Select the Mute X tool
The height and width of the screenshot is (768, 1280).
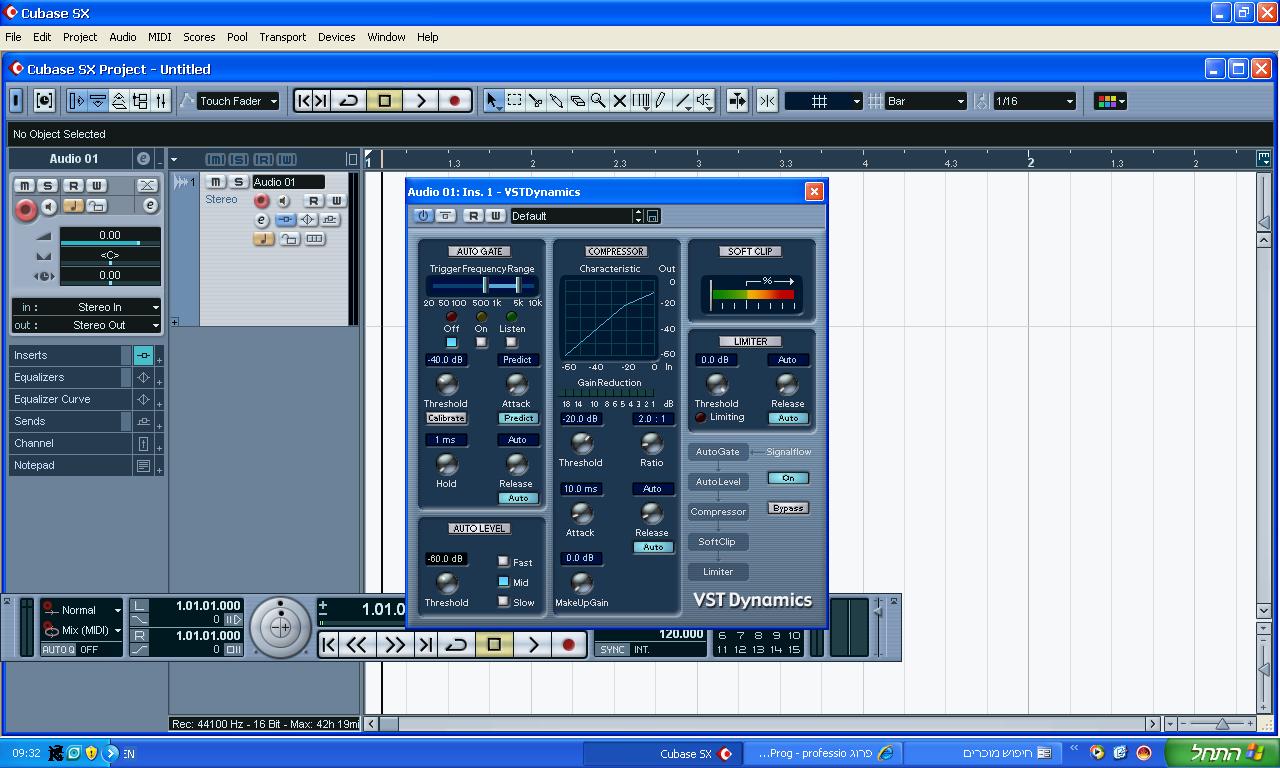(619, 101)
